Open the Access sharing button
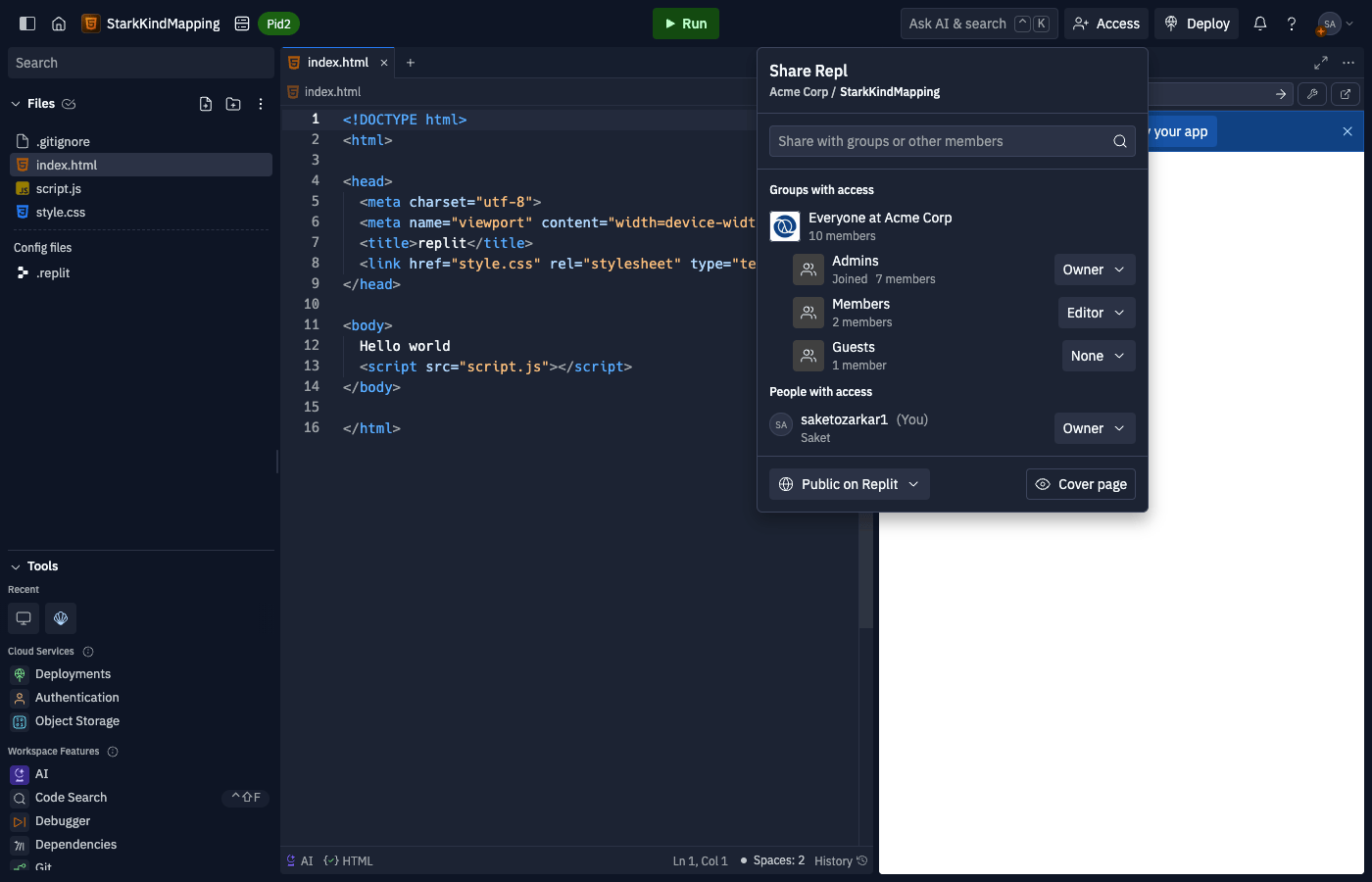Viewport: 1372px width, 882px height. pos(1106,24)
